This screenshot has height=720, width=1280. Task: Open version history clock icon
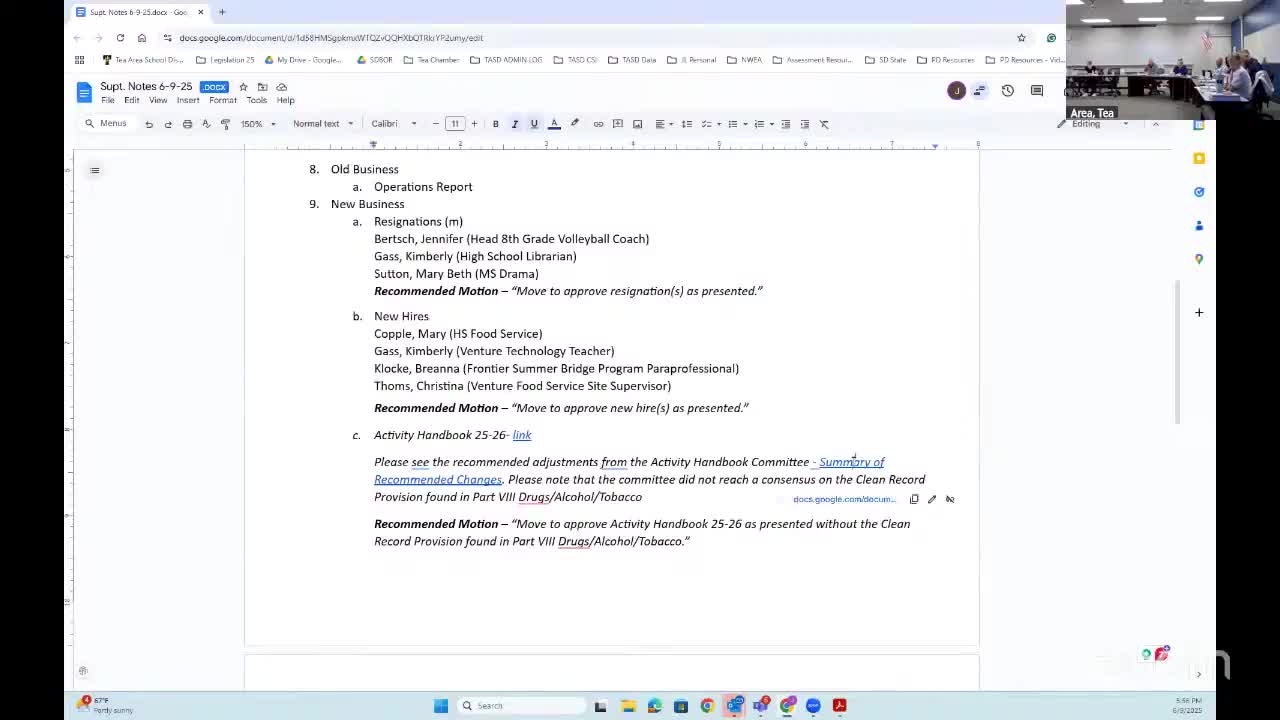tap(1007, 91)
